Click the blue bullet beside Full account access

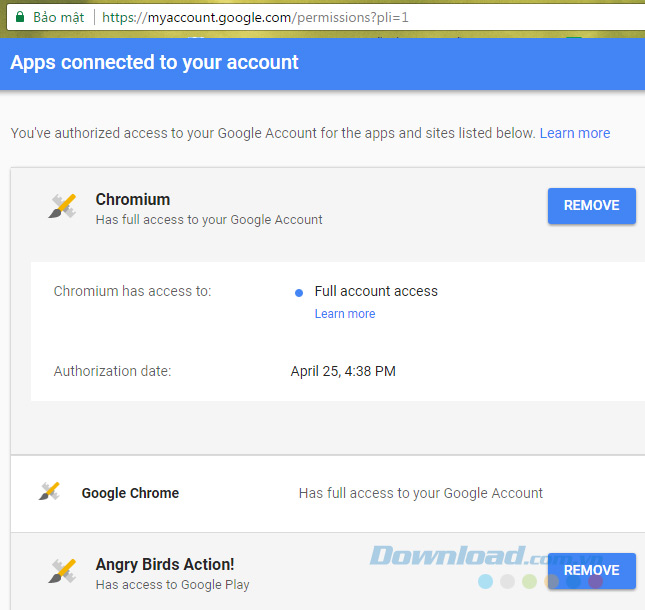[x=299, y=293]
